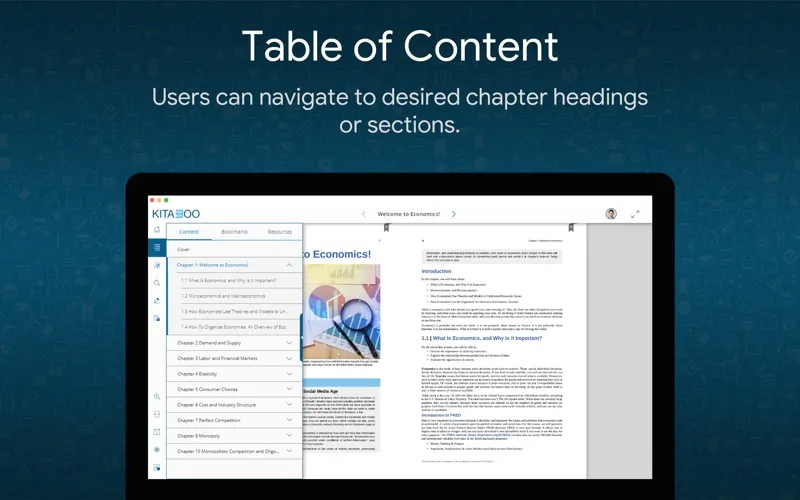Select Chapter 10 Monopolistic Competition title
Image resolution: width=800 pixels, height=500 pixels.
[x=228, y=451]
